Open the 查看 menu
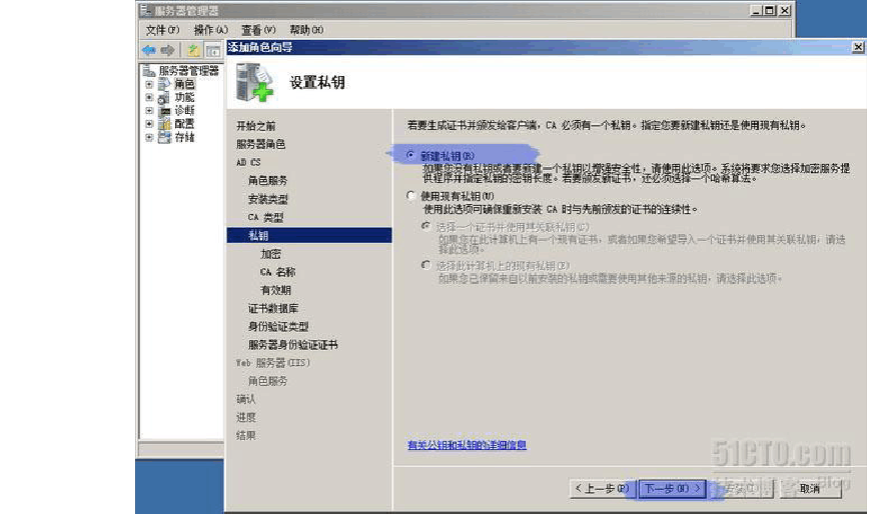 [x=257, y=30]
